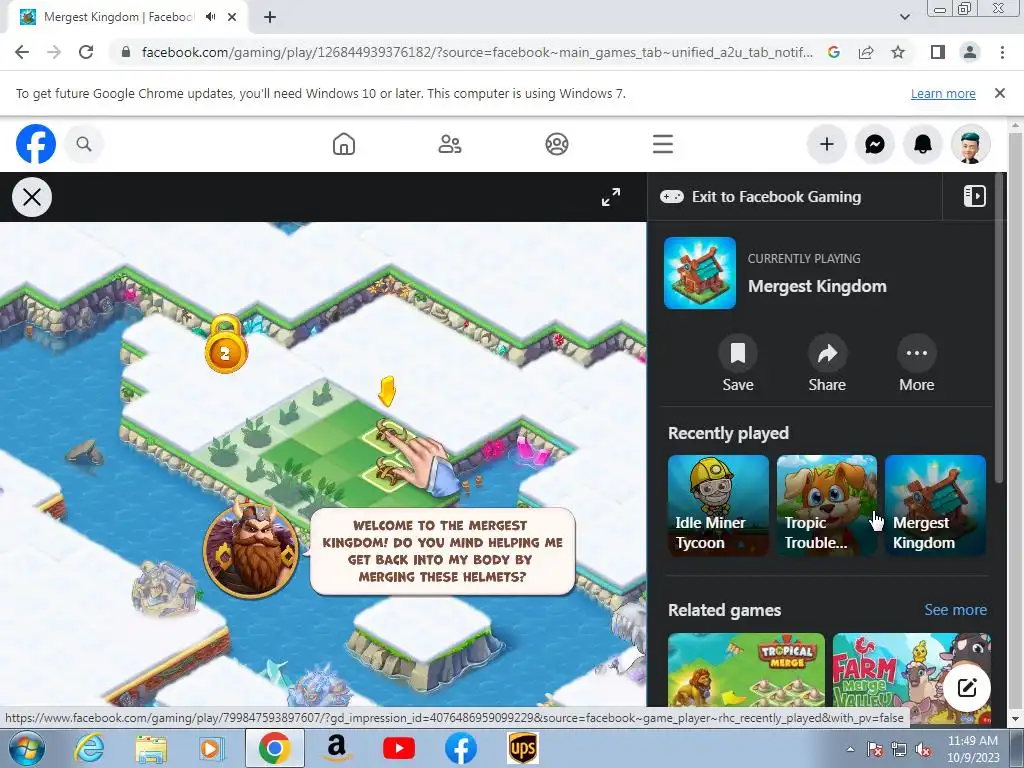This screenshot has height=768, width=1024.
Task: Click the gold padlock numbered 2
Action: click(226, 344)
